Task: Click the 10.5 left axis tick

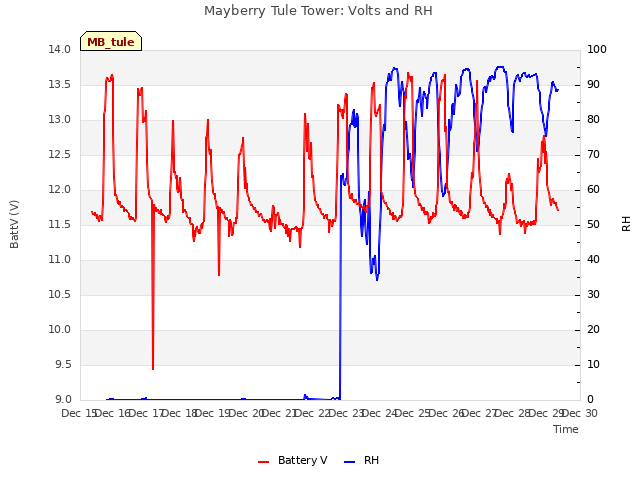Action: pyautogui.click(x=60, y=295)
